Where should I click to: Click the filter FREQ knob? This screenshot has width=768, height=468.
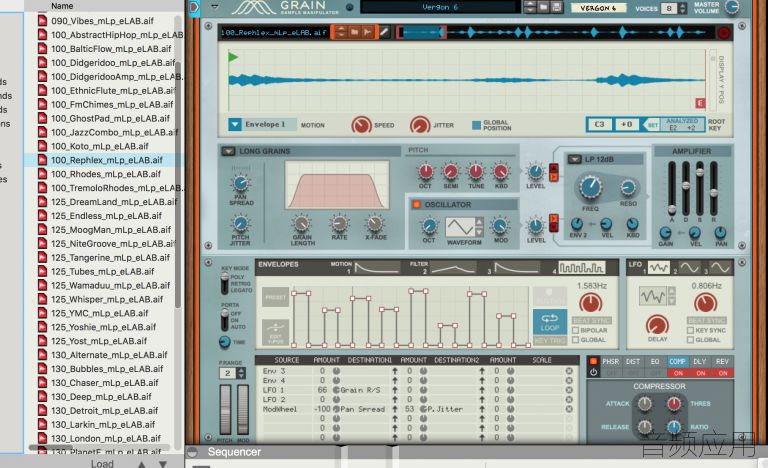(x=591, y=187)
